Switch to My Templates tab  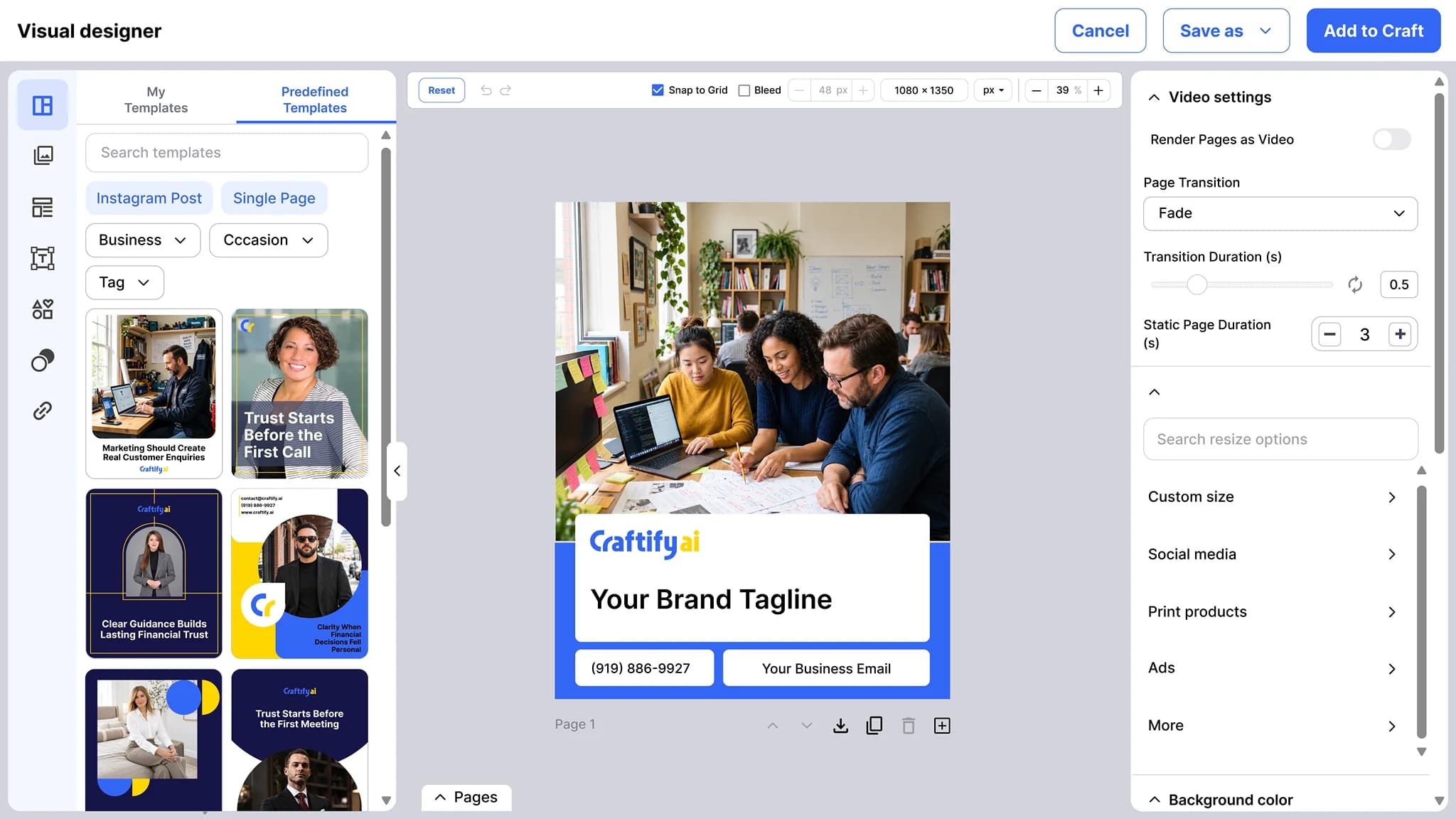pyautogui.click(x=156, y=100)
